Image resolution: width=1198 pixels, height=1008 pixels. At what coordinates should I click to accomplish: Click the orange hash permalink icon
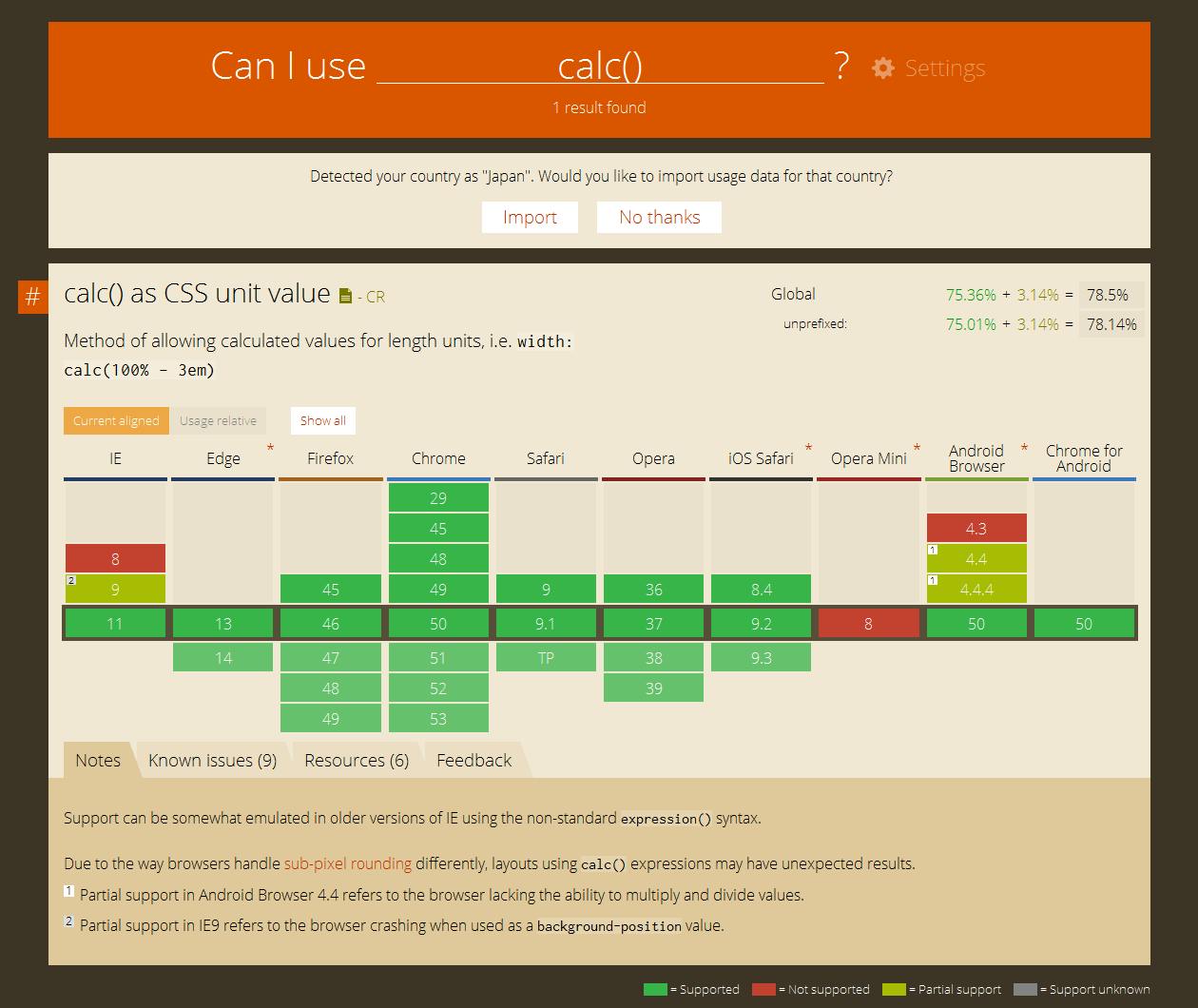pyautogui.click(x=32, y=298)
